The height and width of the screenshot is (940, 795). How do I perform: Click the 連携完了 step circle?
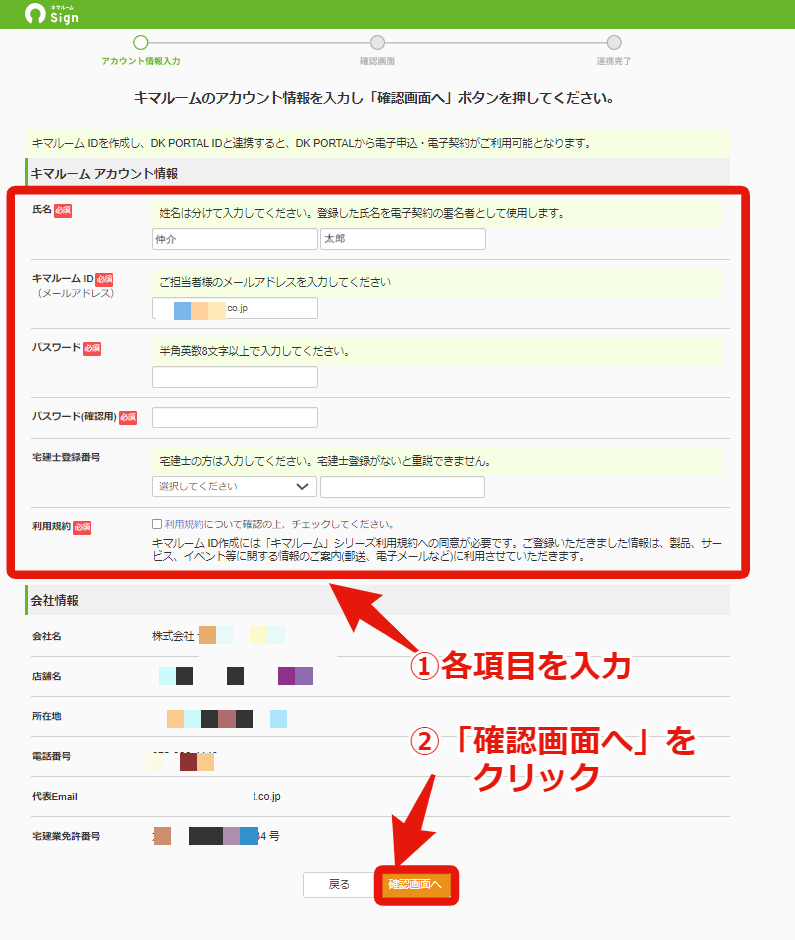pos(614,43)
